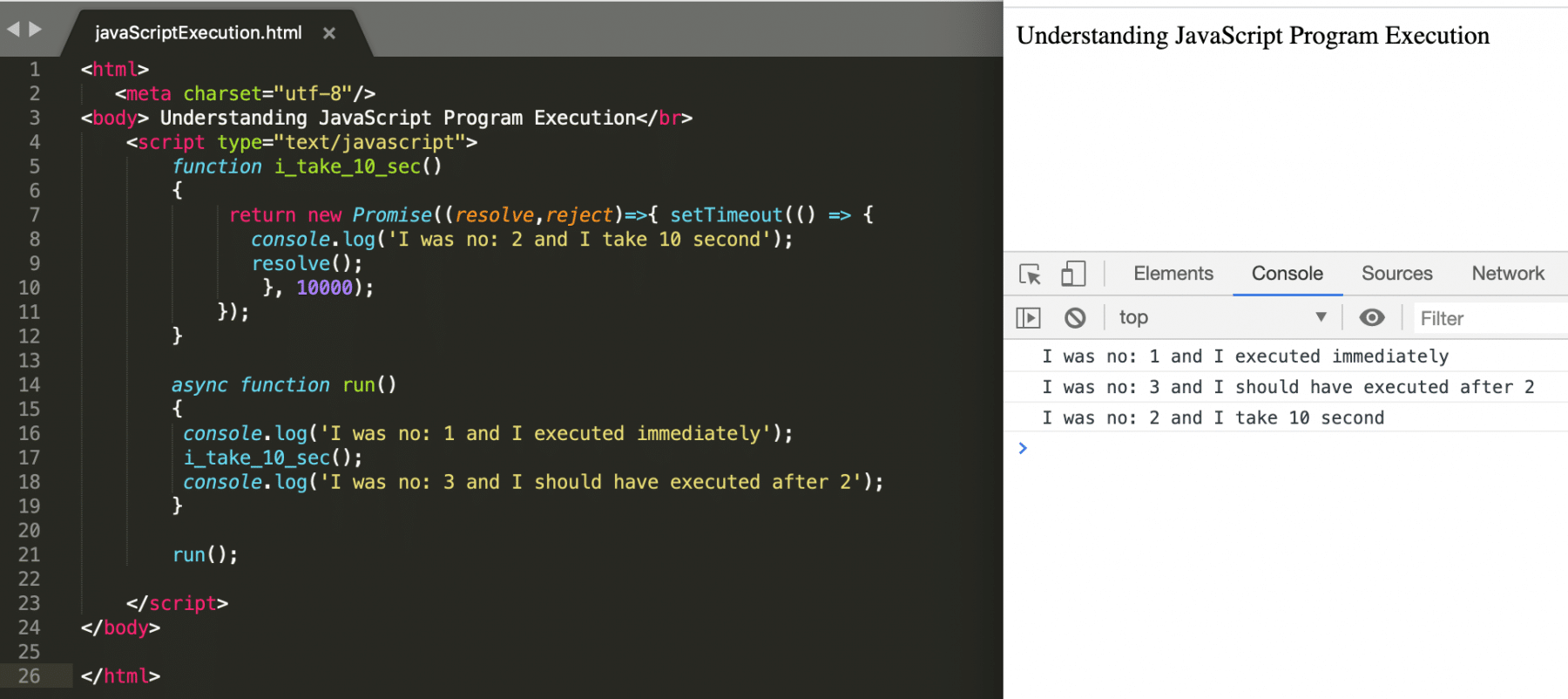Open the top JavaScript context dropdown
The height and width of the screenshot is (699, 1568).
[1223, 317]
